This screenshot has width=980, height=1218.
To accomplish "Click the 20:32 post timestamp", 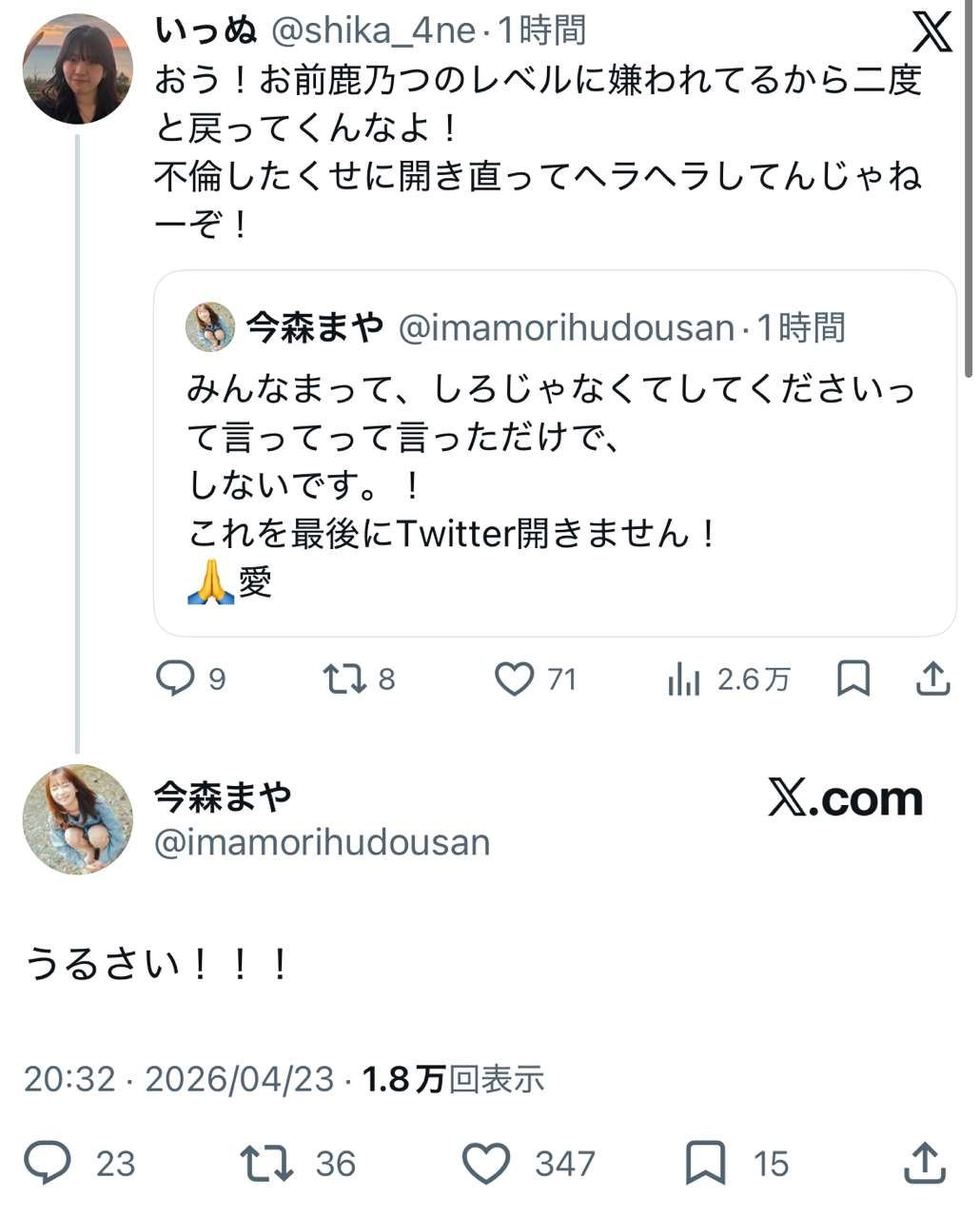I will tap(69, 1079).
